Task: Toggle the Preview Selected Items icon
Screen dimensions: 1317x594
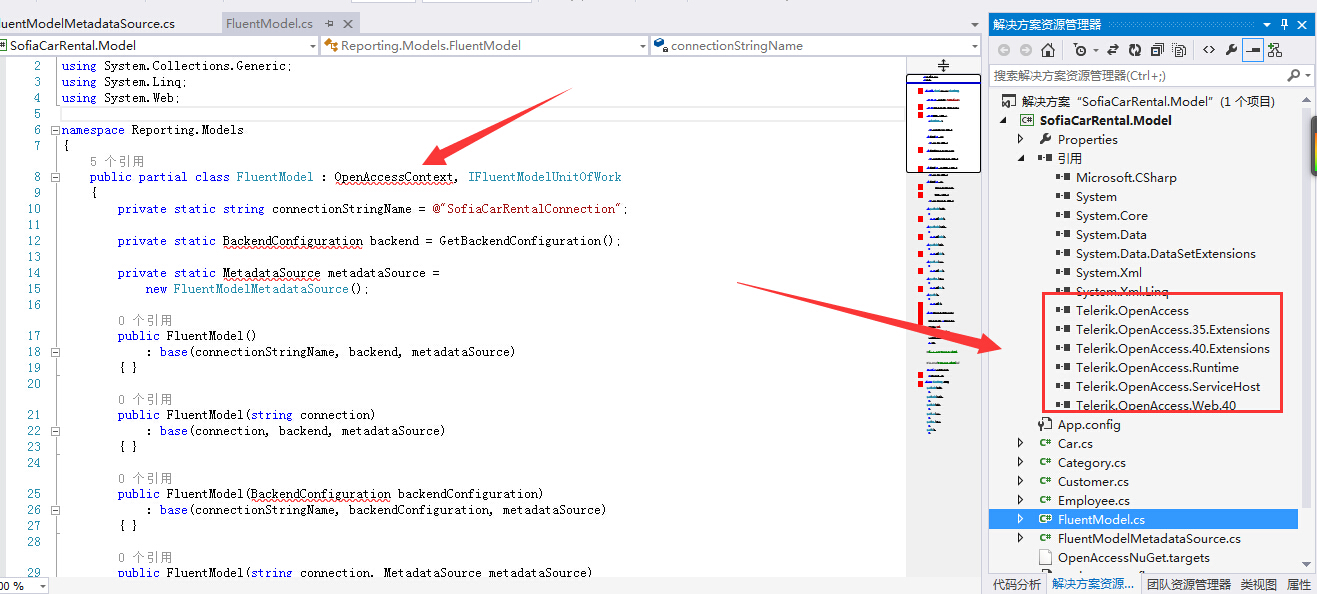Action: (x=1252, y=49)
